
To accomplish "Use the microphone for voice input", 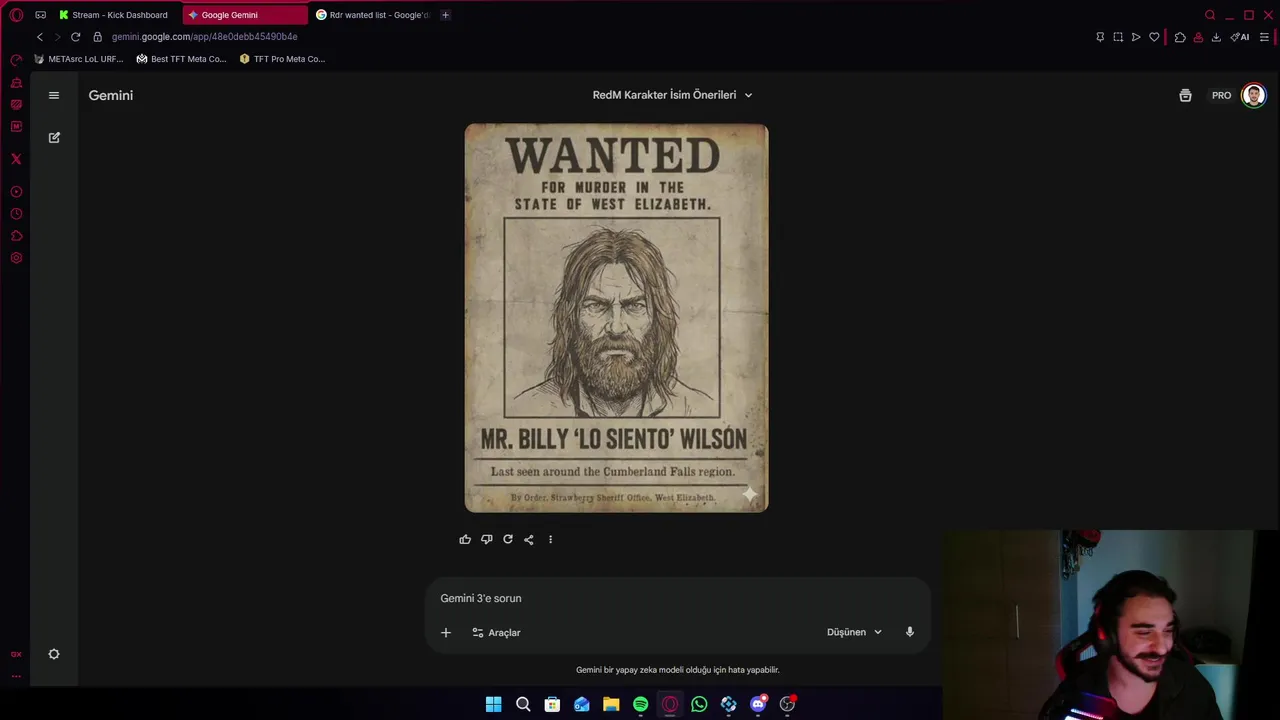I will point(910,632).
